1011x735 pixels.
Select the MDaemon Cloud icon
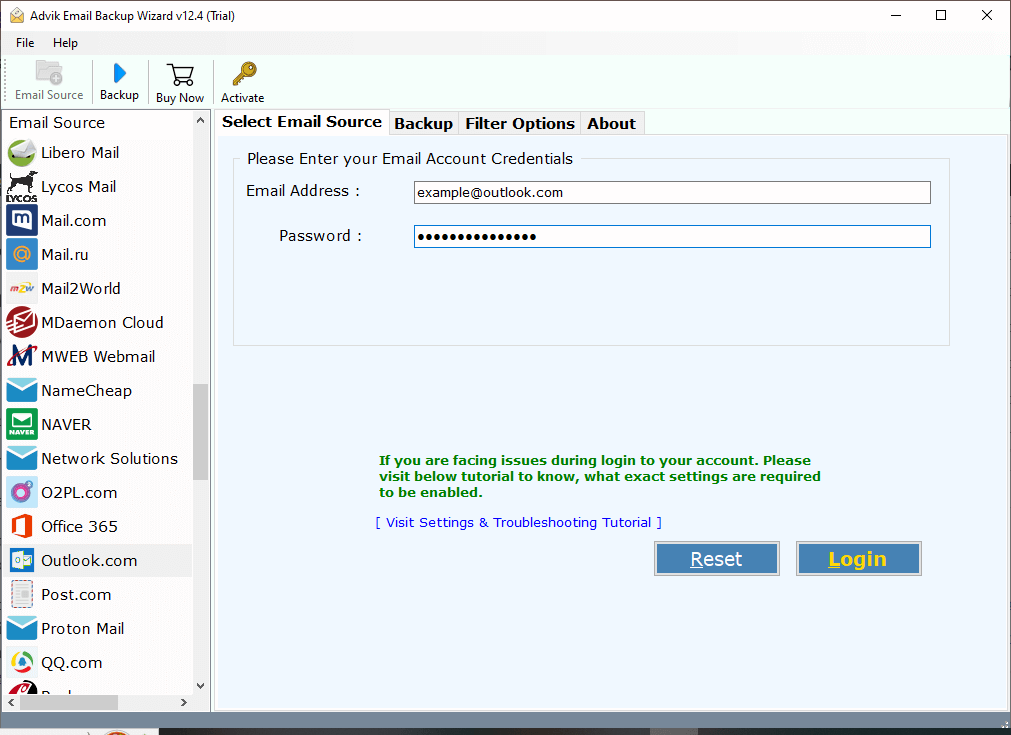pyautogui.click(x=22, y=322)
